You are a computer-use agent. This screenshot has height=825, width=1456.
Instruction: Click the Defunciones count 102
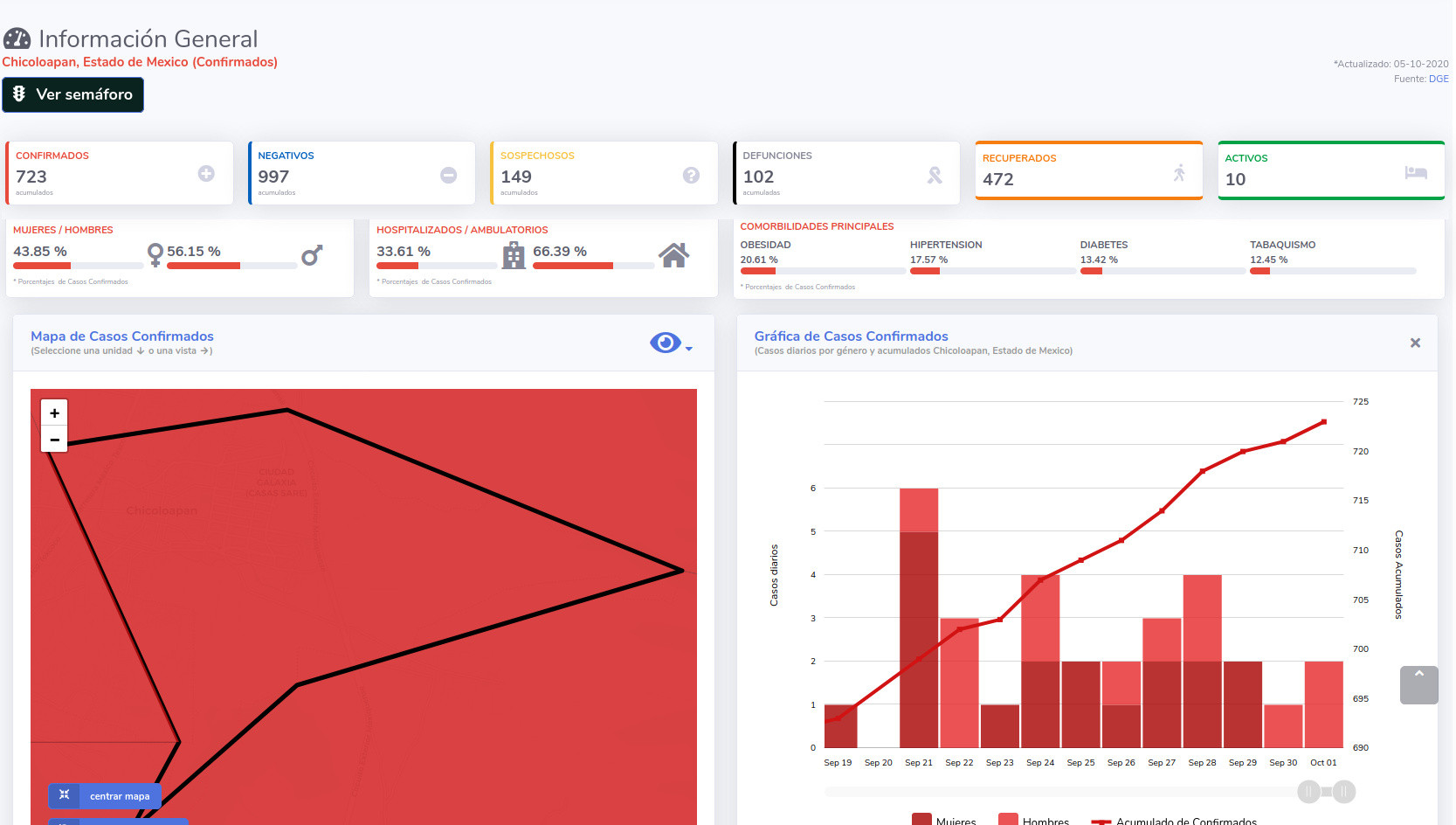click(759, 177)
